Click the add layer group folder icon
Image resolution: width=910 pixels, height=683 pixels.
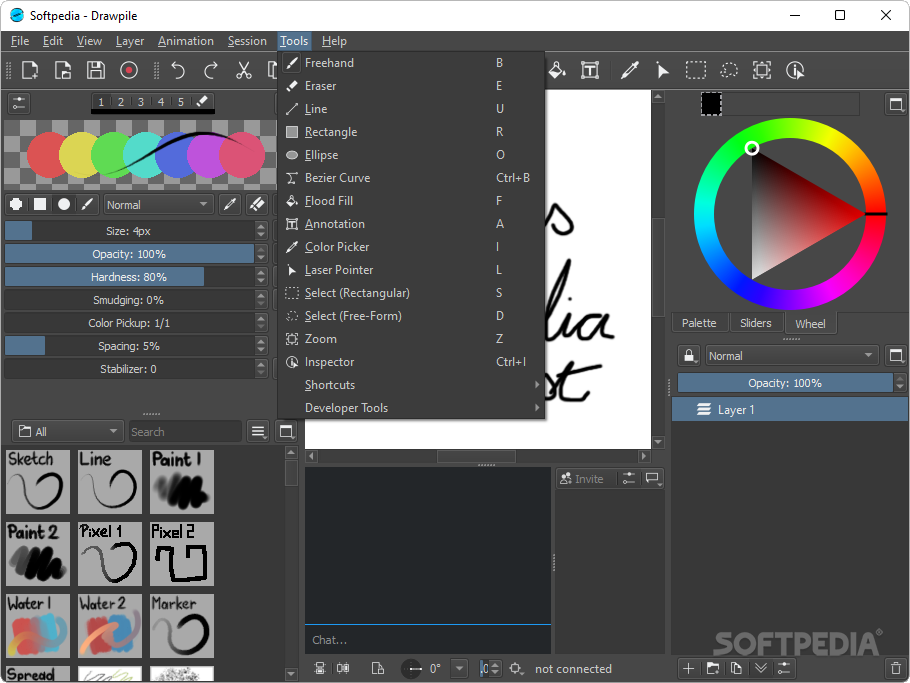713,668
